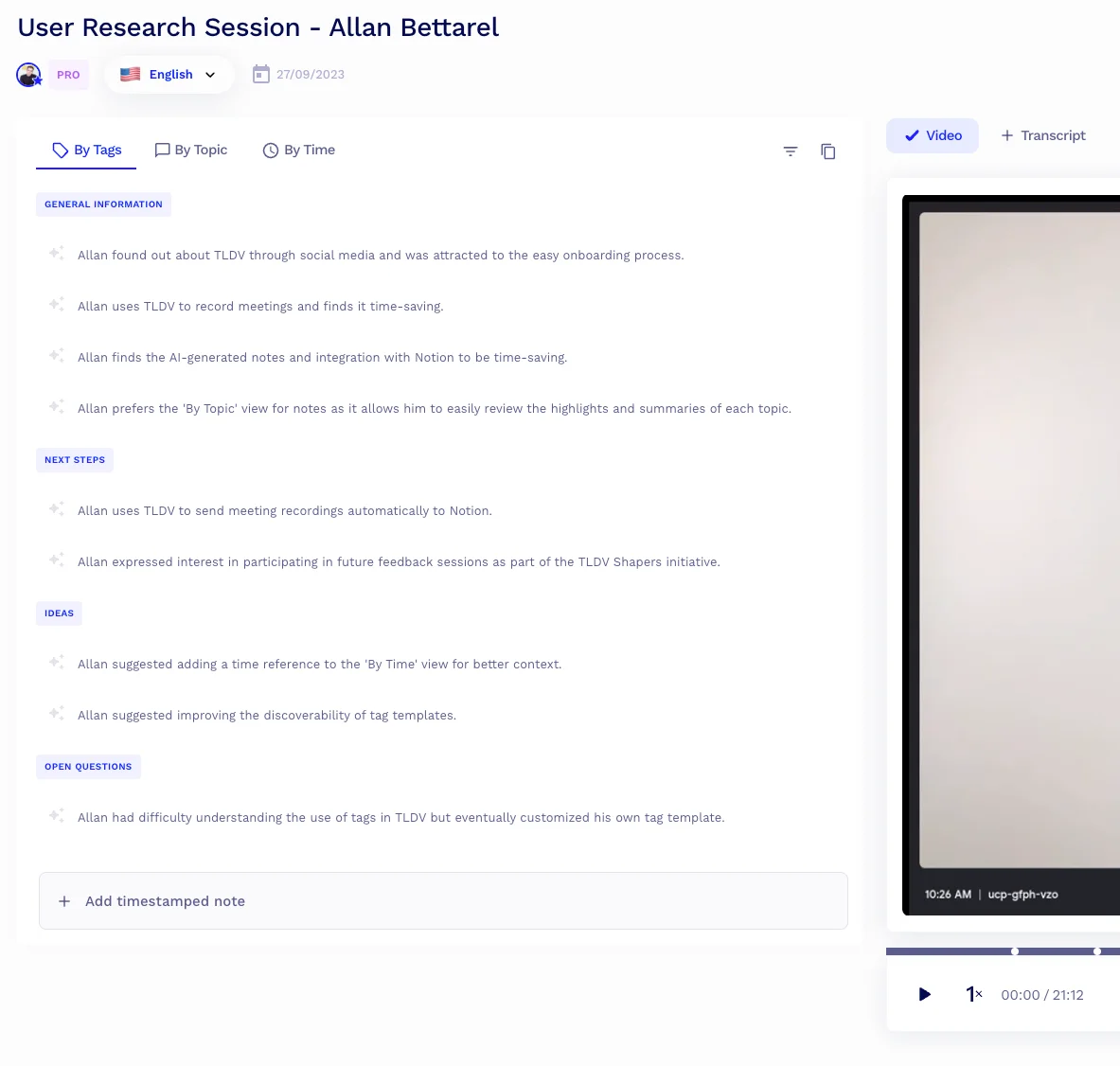Select note about sending recordings automatically to Notion
Viewport: 1120px width, 1066px height.
pyautogui.click(x=285, y=511)
